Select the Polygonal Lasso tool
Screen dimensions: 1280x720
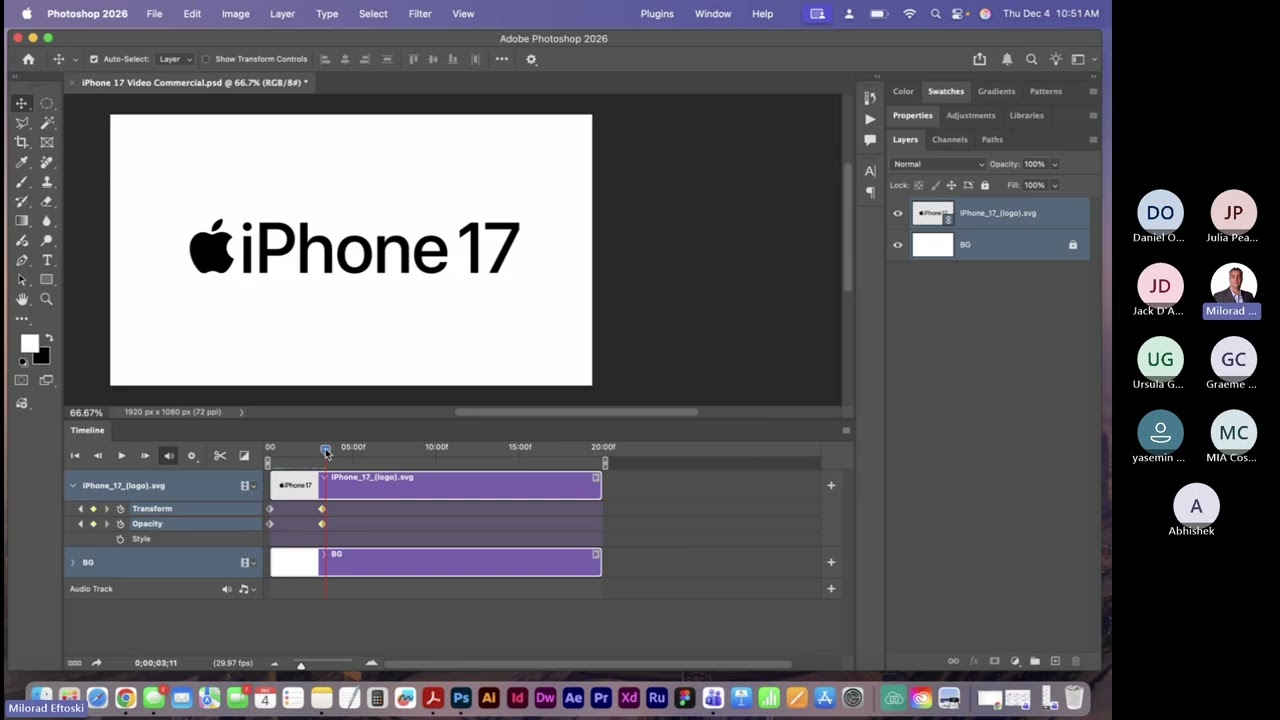21,123
